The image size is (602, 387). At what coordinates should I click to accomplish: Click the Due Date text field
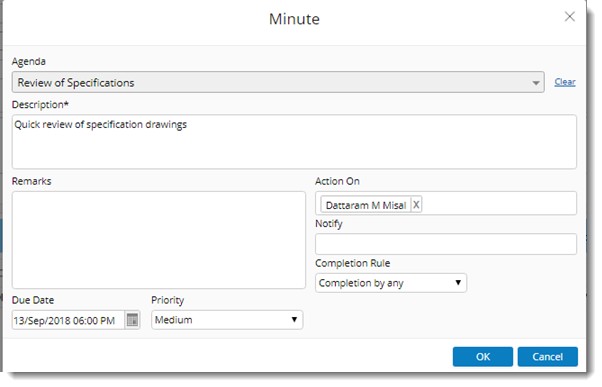[x=68, y=320]
